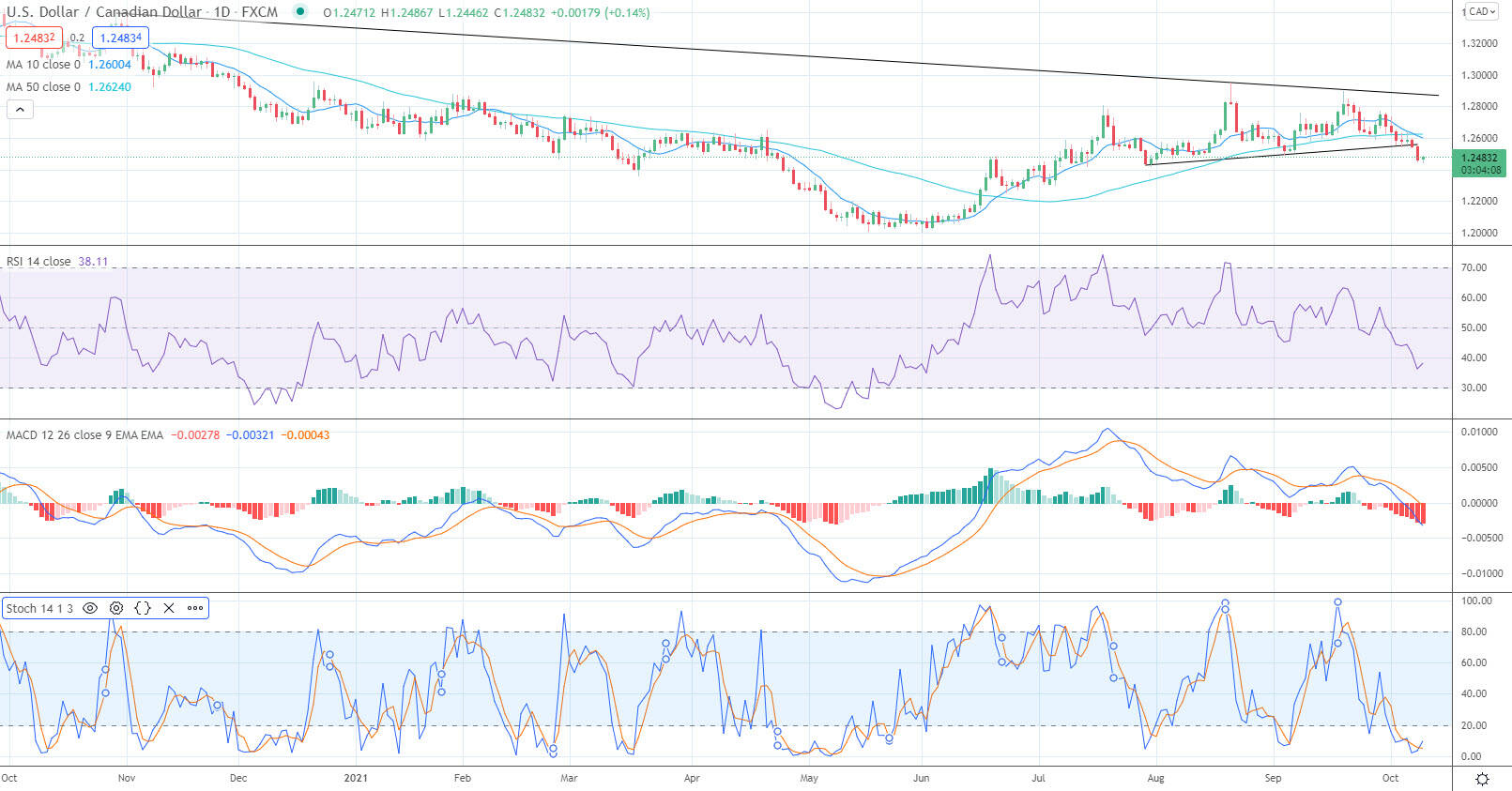
Task: Select the U.S. Dollar / Canadian Dollar title
Action: (104, 12)
